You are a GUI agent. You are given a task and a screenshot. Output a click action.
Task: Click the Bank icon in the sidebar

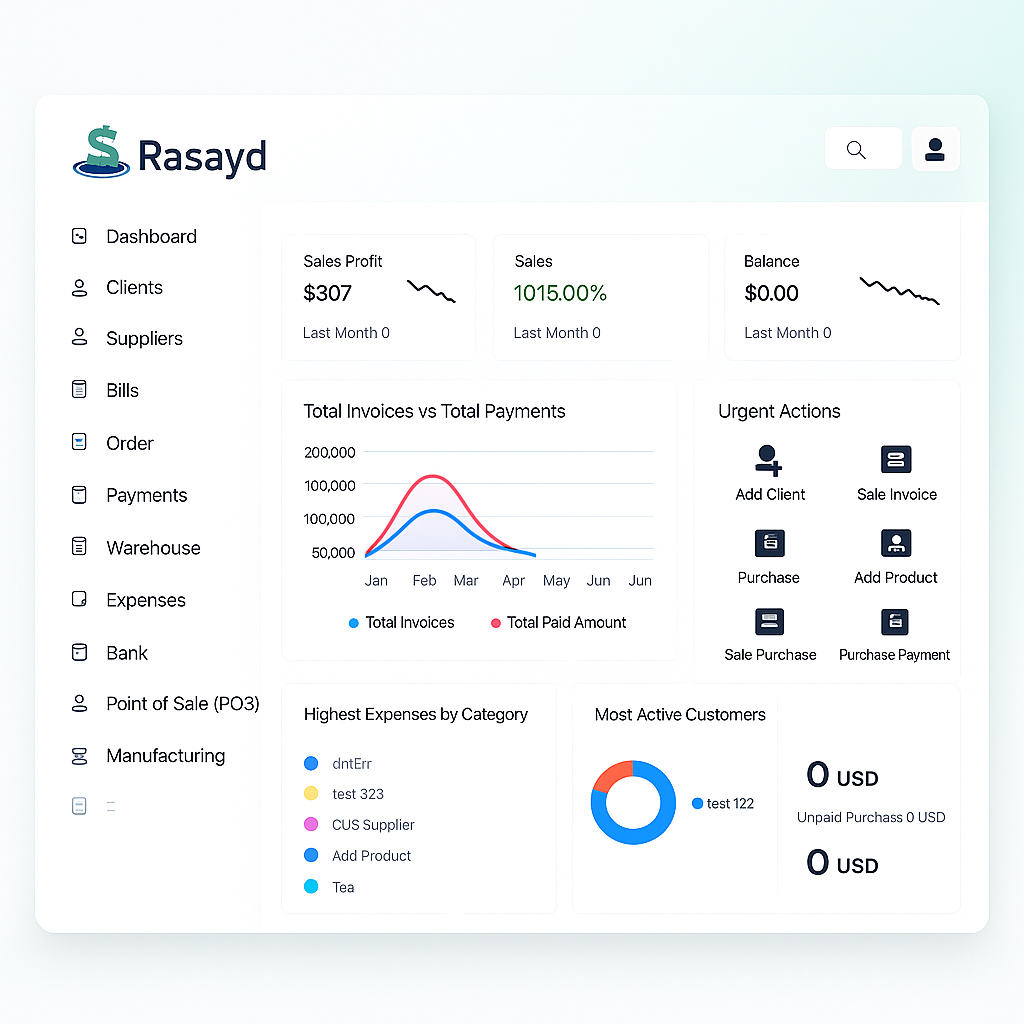tap(79, 652)
